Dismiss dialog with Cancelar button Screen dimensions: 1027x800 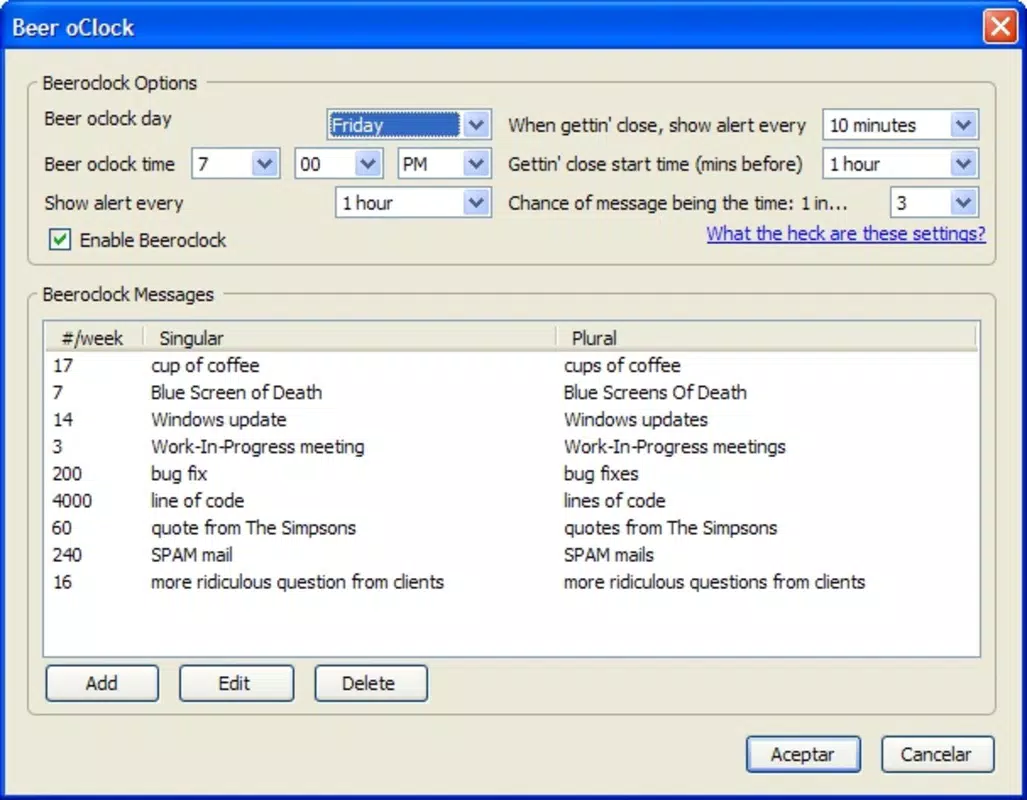tap(937, 754)
